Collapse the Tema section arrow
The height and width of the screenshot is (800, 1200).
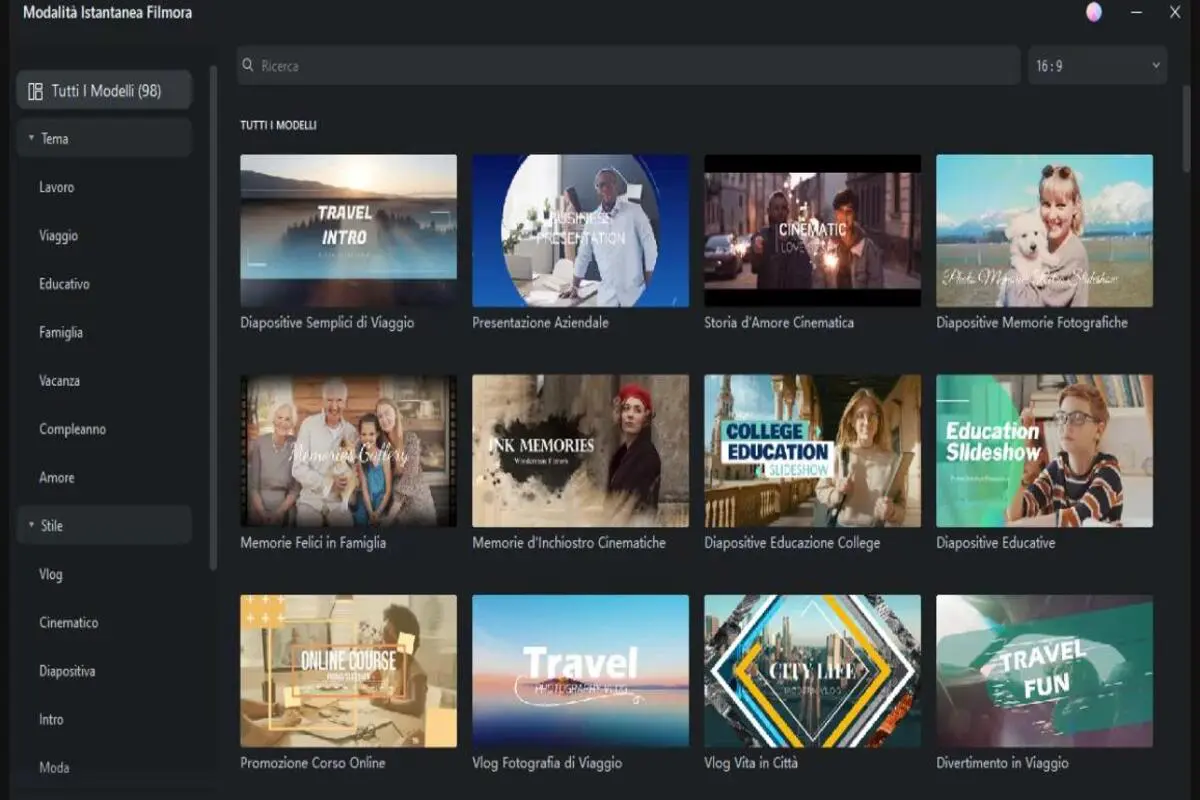click(31, 139)
